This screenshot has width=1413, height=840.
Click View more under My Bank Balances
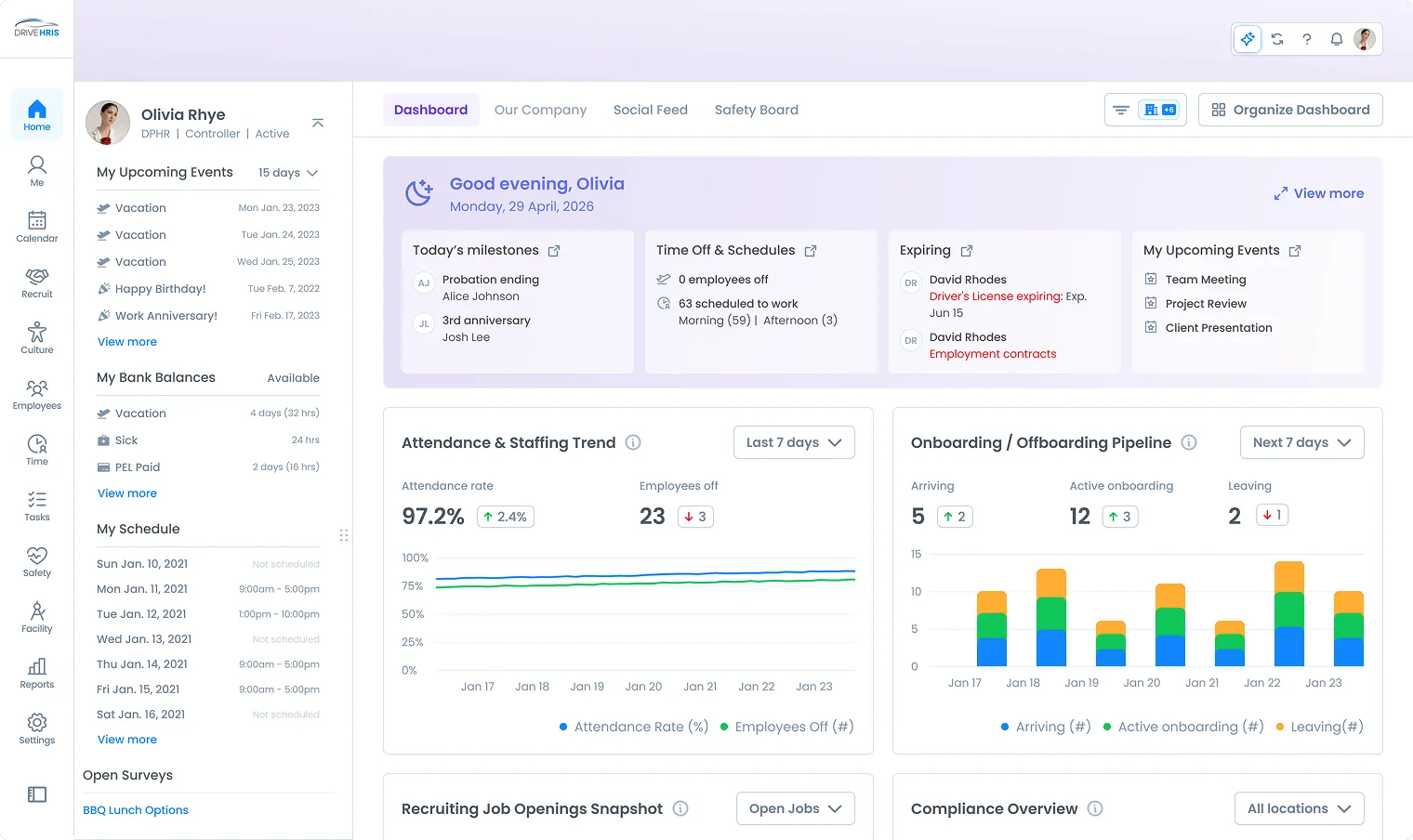pyautogui.click(x=127, y=493)
